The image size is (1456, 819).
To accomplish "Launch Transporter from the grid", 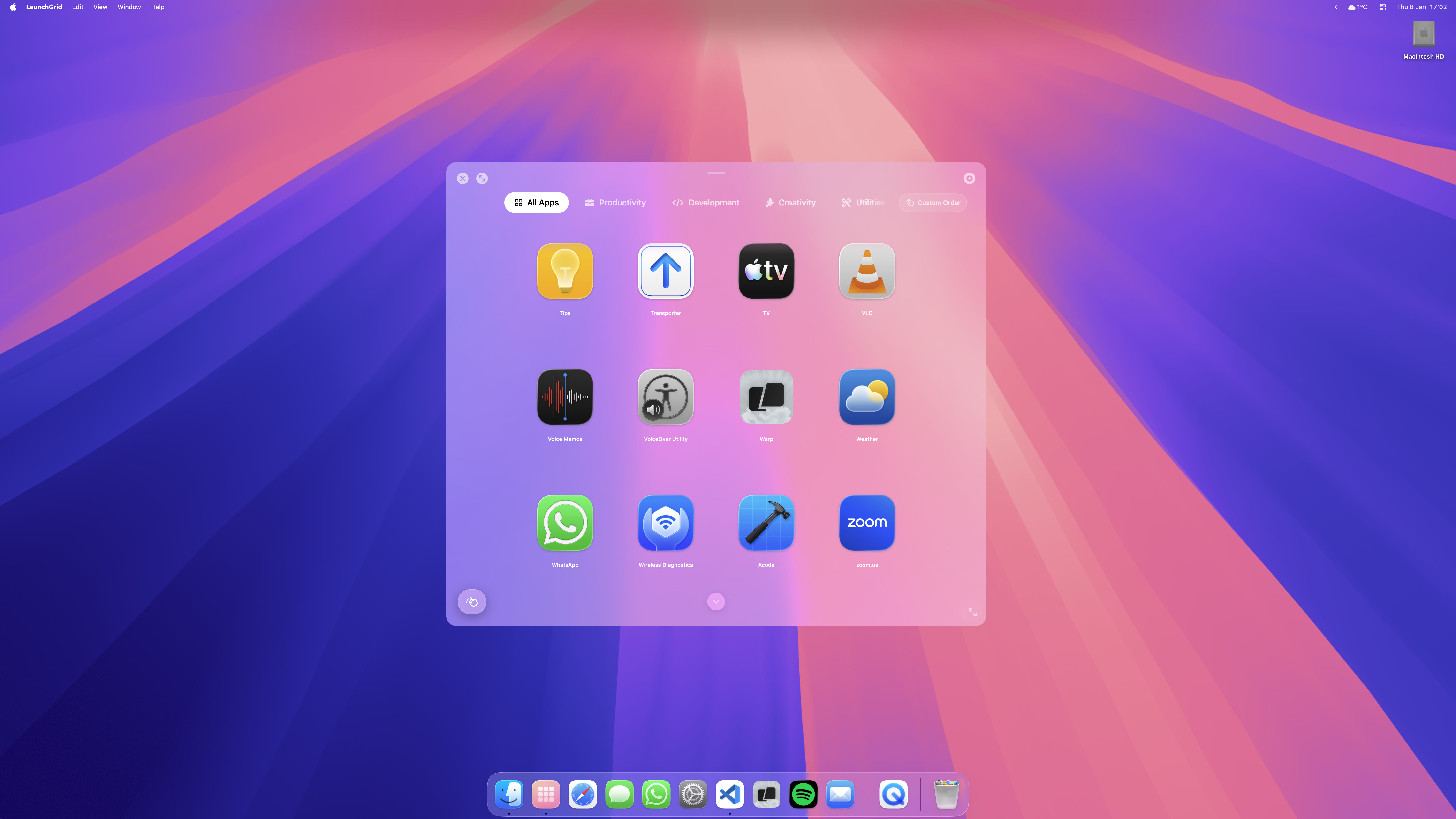I will [665, 271].
